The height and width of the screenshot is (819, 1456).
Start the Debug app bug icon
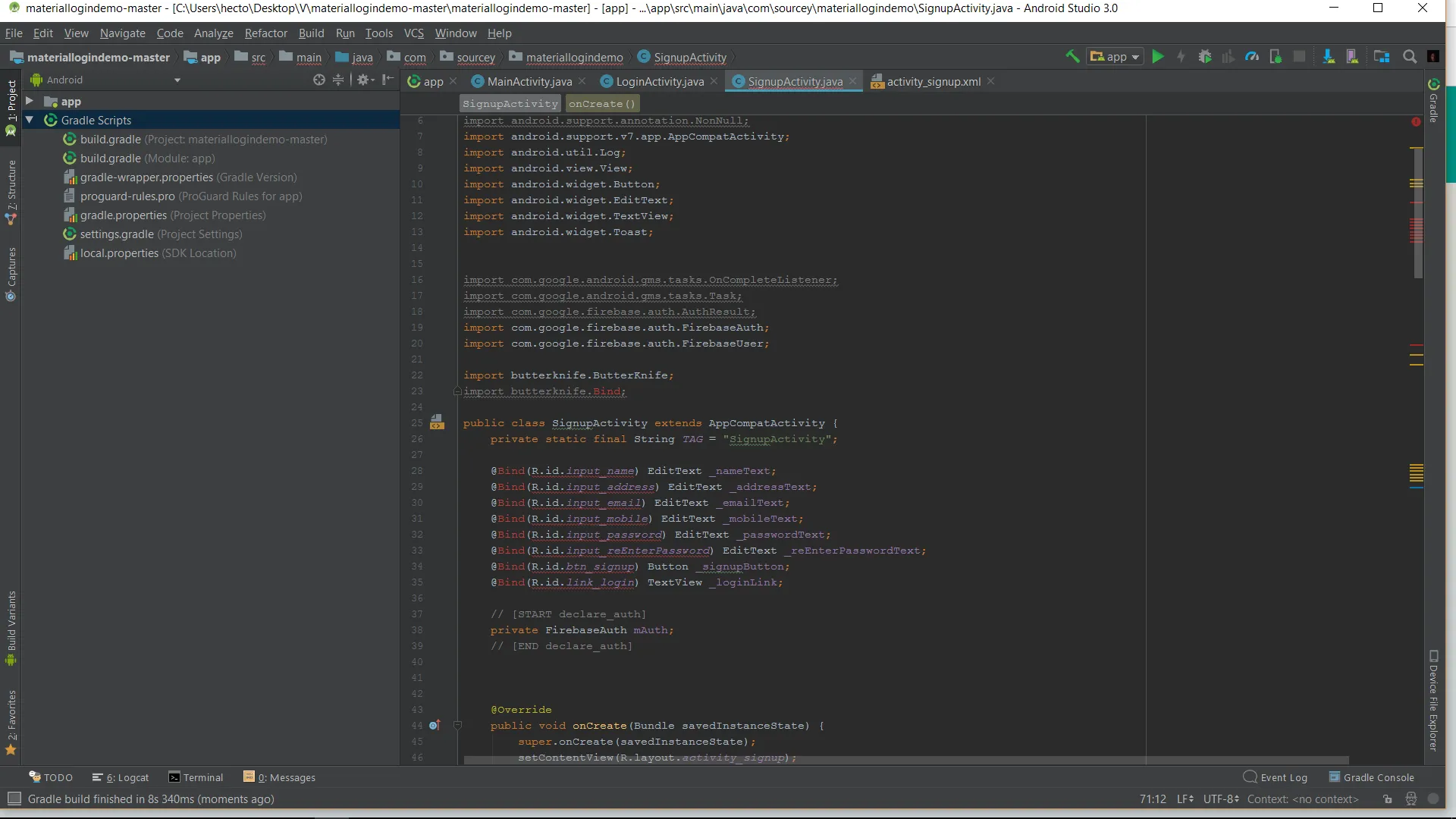(1204, 56)
